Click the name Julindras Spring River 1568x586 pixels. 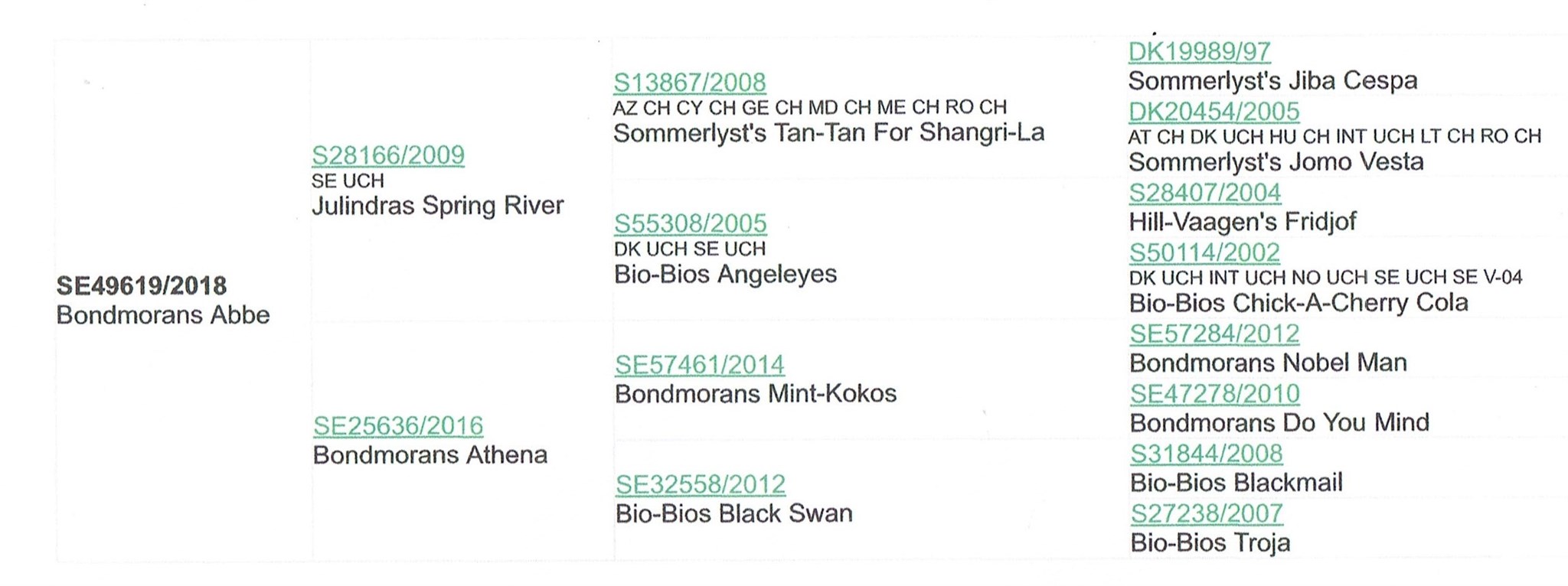click(x=438, y=206)
